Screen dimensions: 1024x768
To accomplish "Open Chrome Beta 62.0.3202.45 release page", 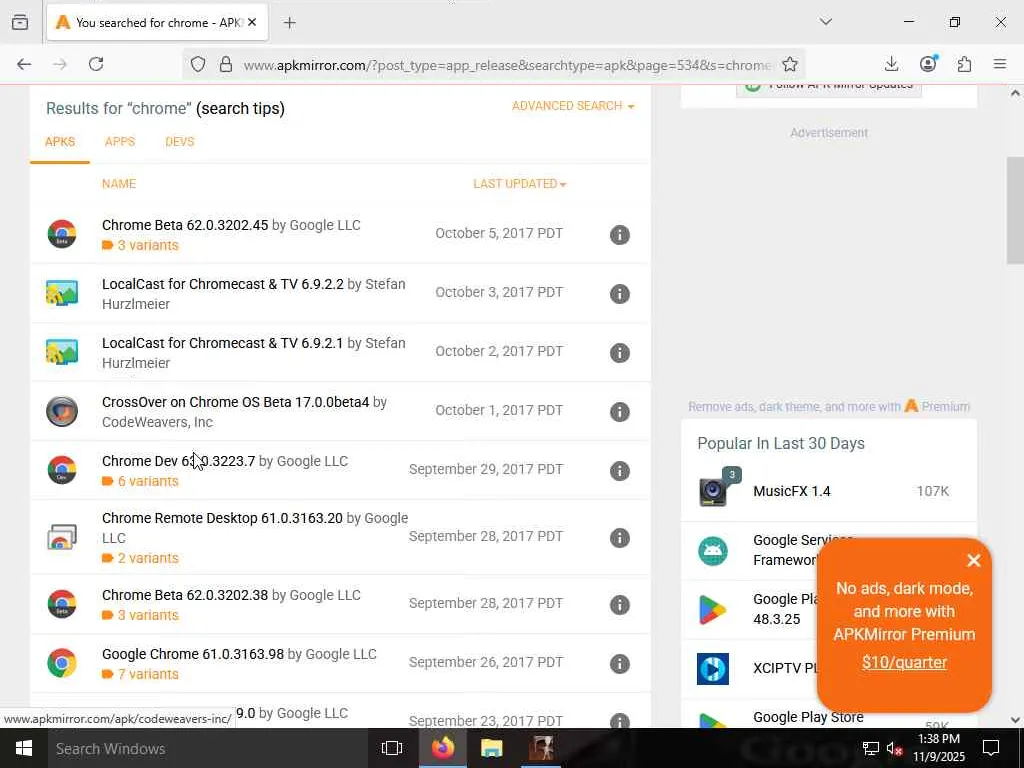I will click(185, 225).
